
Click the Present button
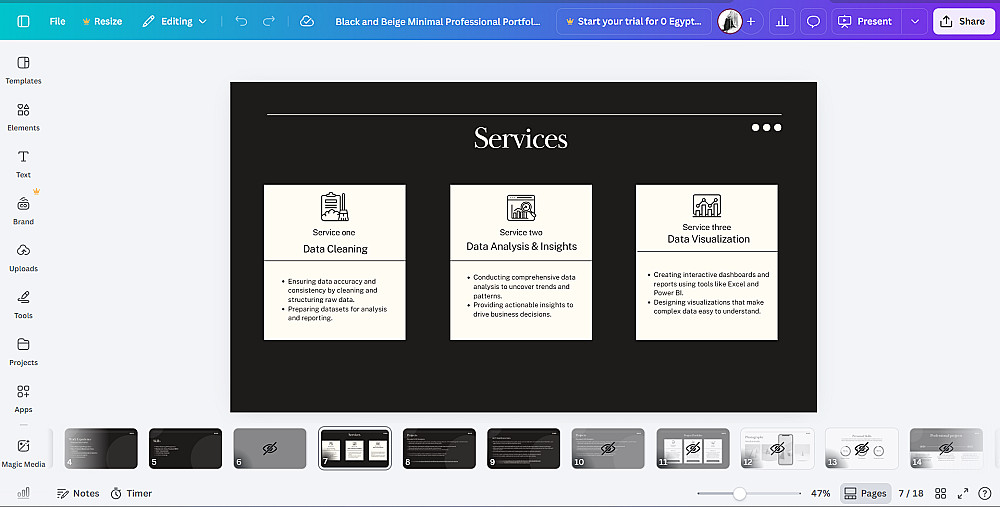point(866,21)
